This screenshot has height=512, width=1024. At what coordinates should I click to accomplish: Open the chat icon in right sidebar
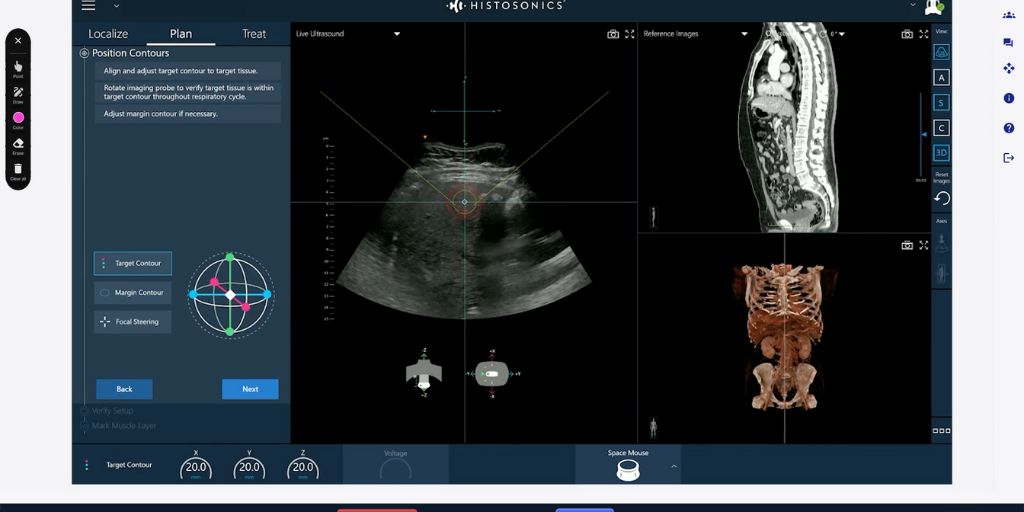(x=1008, y=42)
